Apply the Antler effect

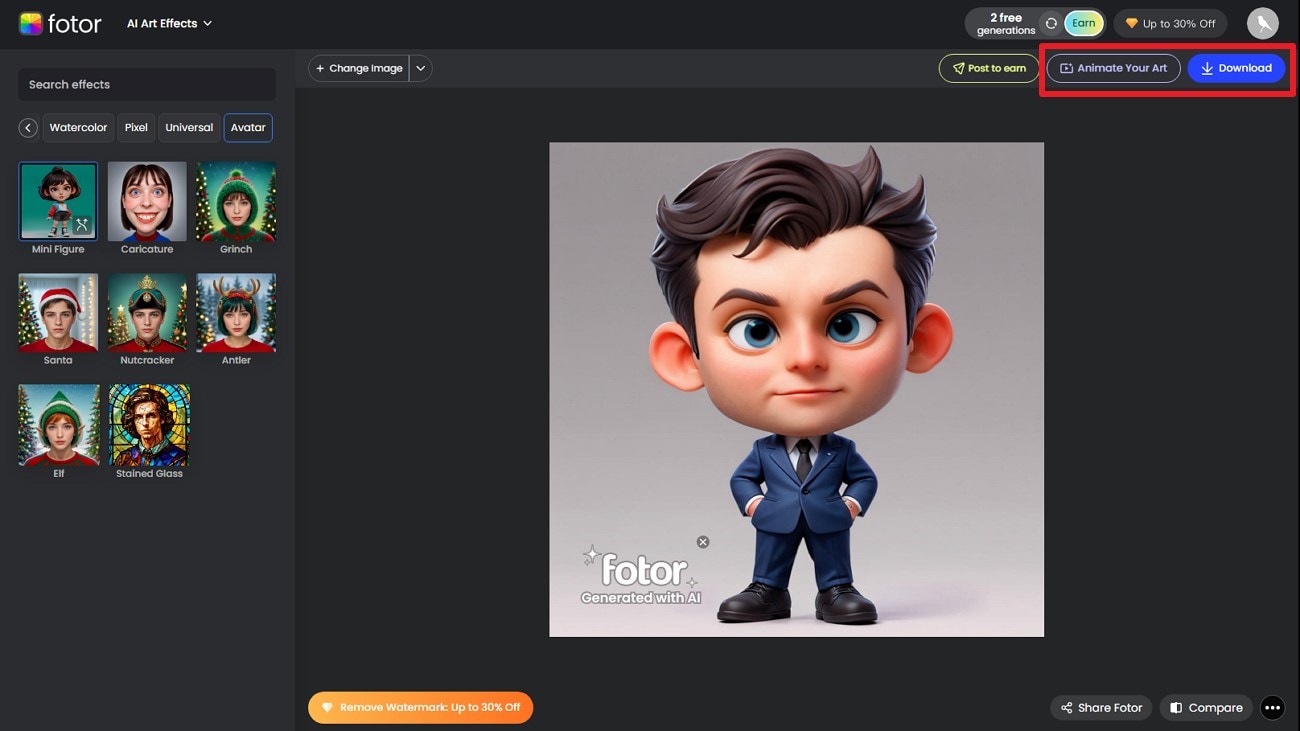(x=236, y=312)
